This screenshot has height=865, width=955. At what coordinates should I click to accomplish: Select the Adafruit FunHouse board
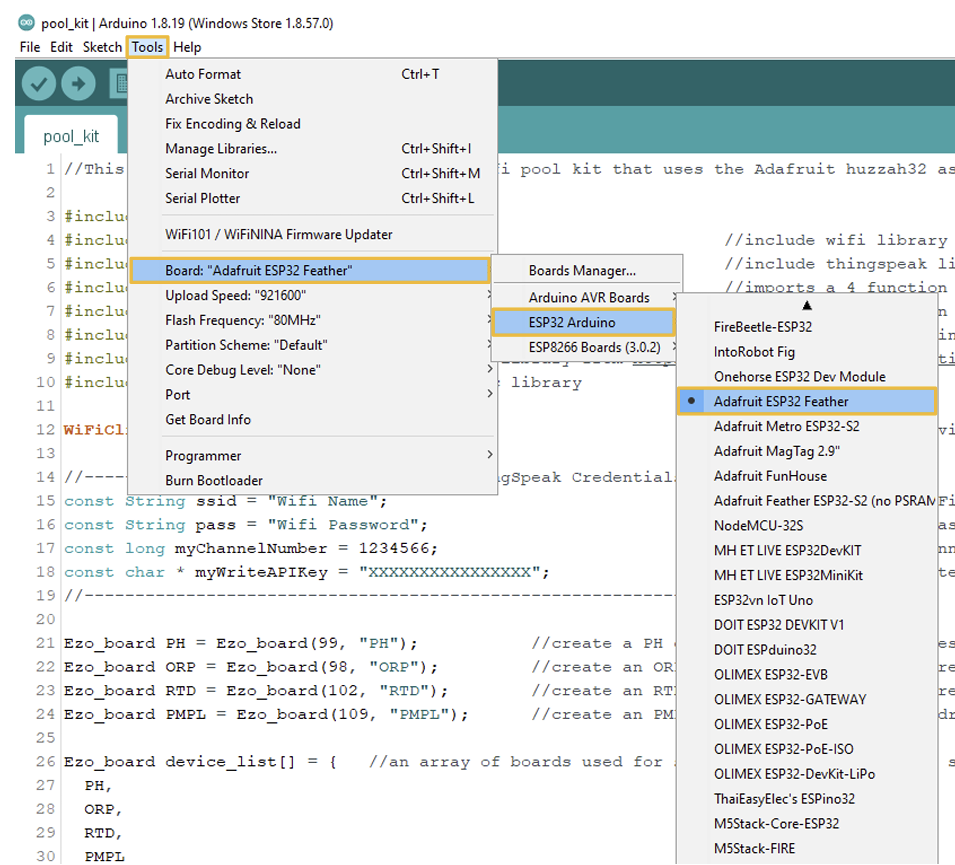point(807,476)
